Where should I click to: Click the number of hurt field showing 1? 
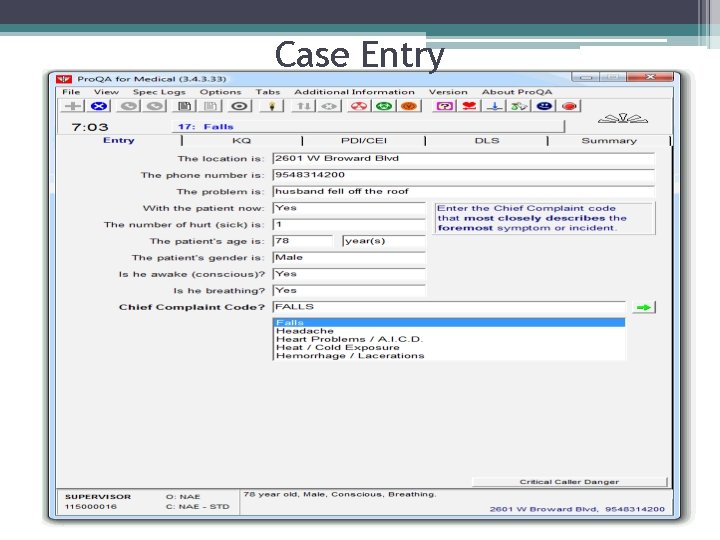pyautogui.click(x=349, y=225)
